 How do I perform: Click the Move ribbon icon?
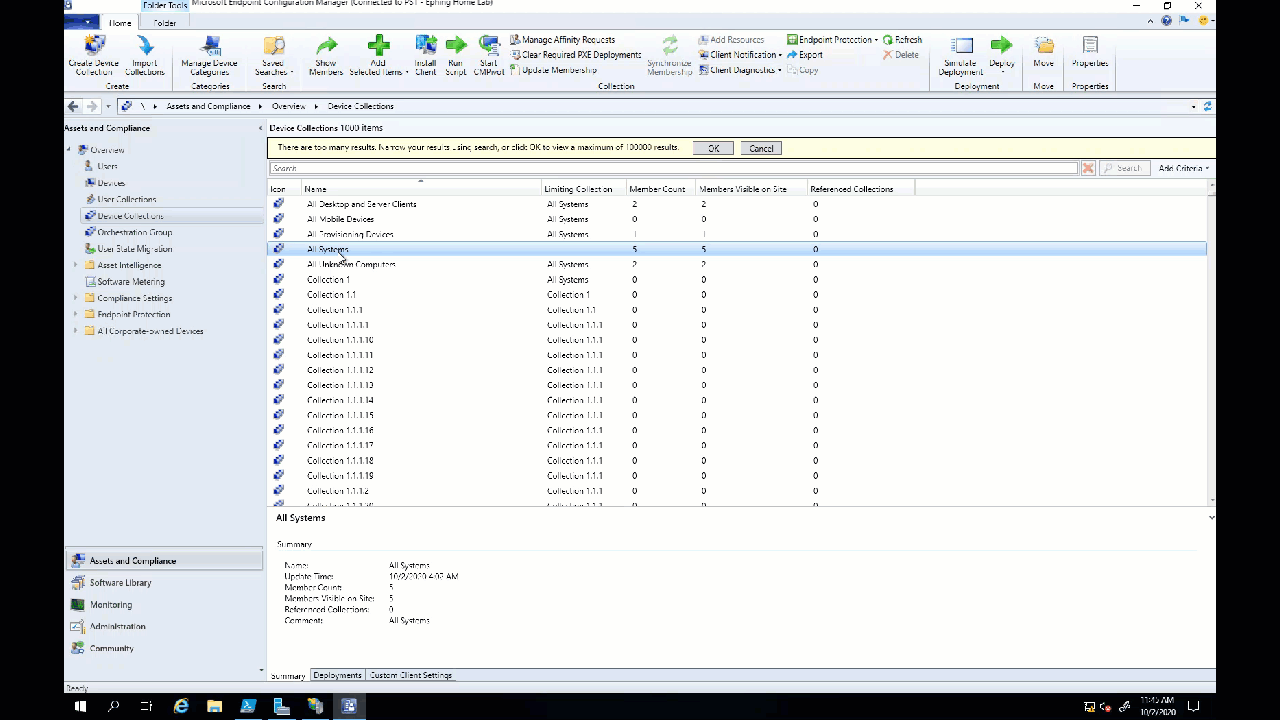pyautogui.click(x=1044, y=55)
